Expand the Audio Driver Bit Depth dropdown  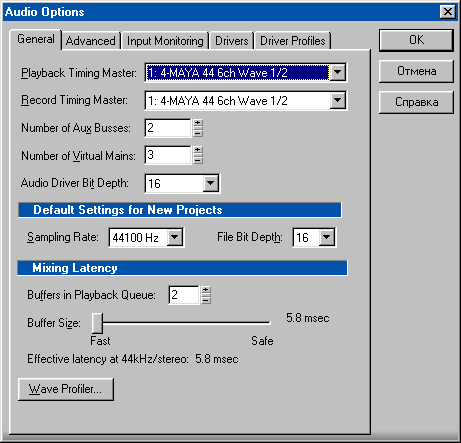pos(211,183)
